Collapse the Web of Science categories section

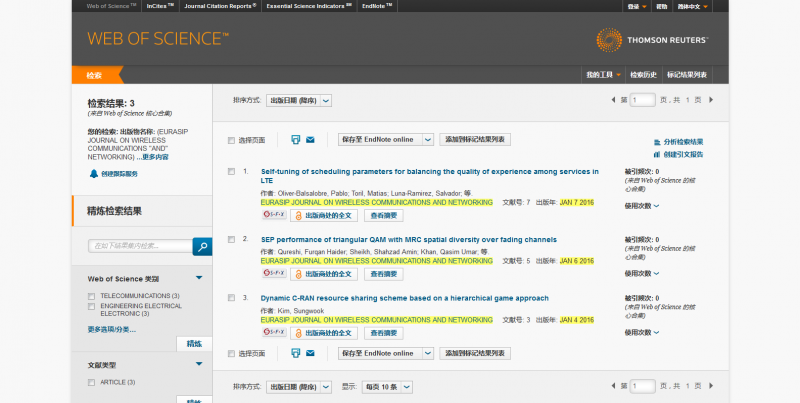[199, 278]
